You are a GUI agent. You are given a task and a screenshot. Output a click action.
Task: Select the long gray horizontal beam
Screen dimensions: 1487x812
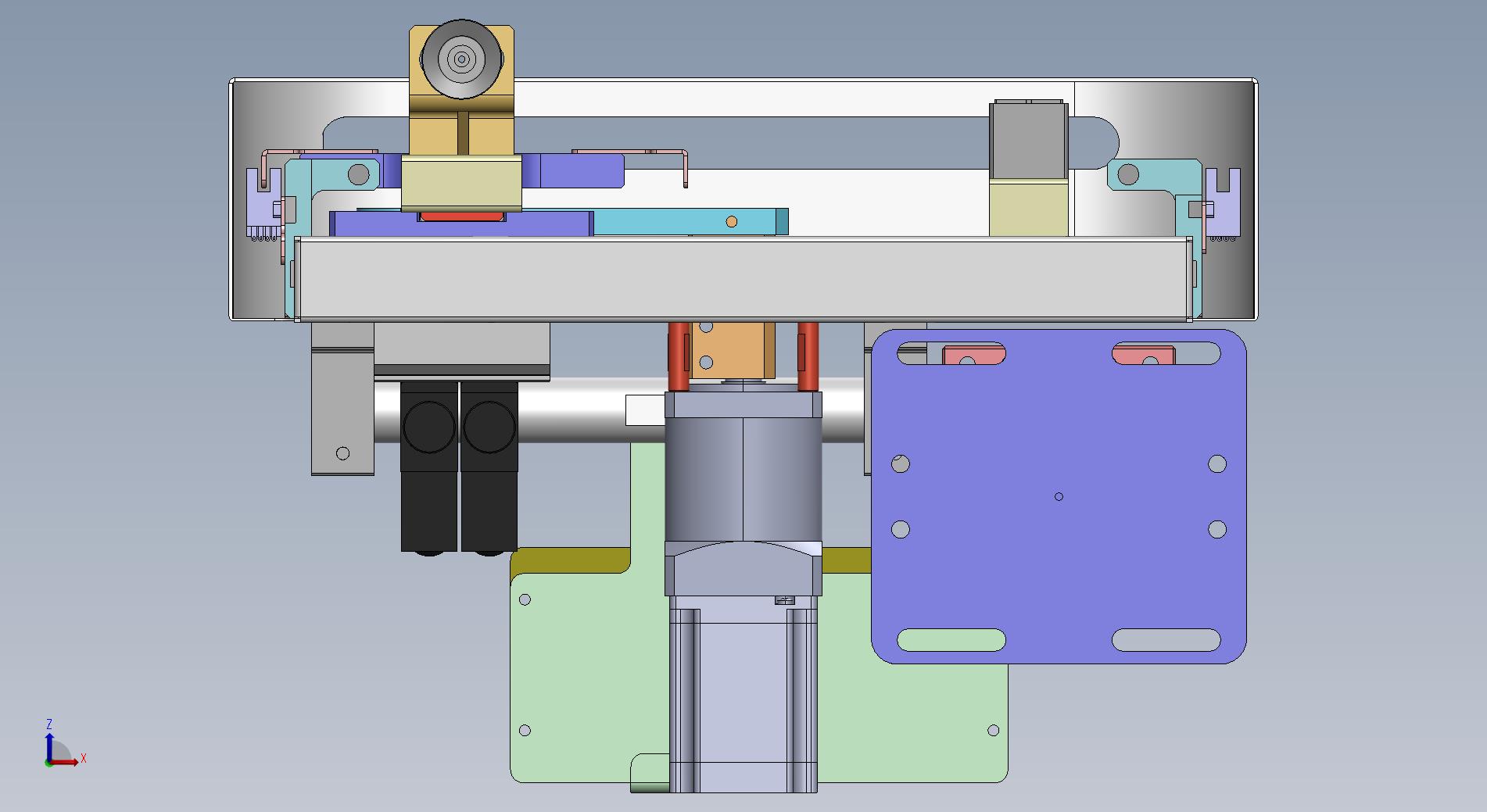[743, 278]
